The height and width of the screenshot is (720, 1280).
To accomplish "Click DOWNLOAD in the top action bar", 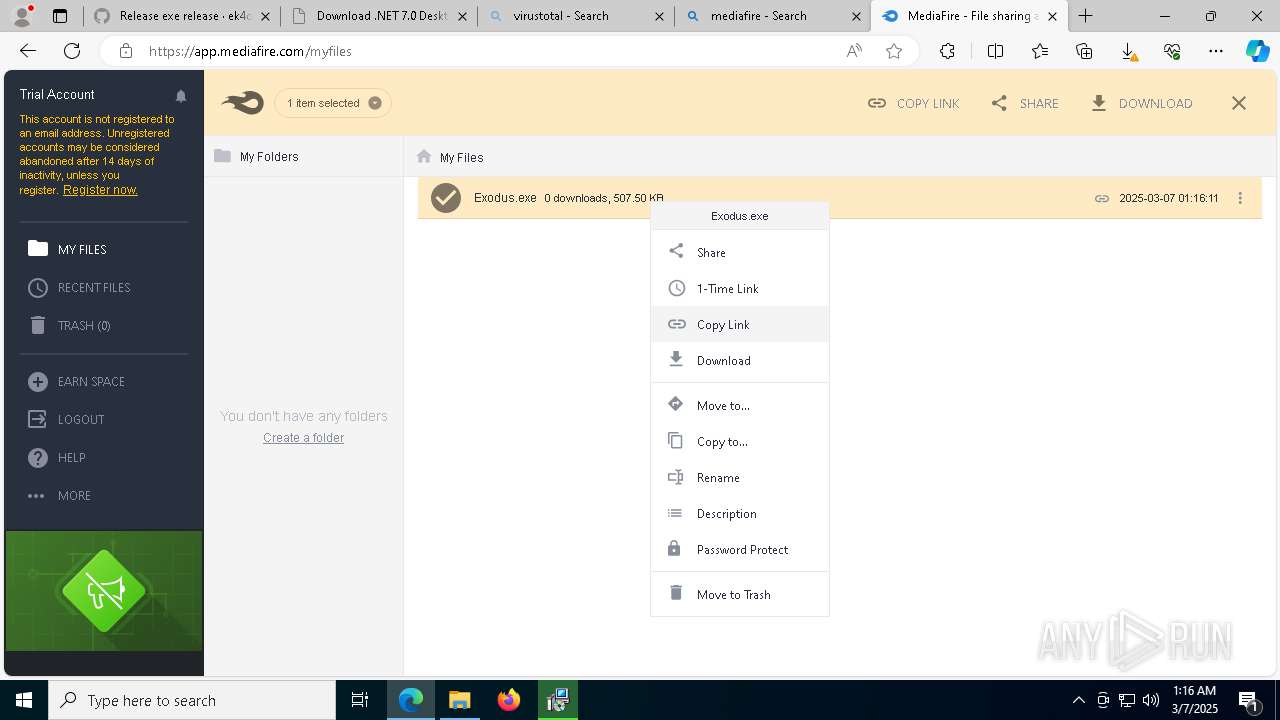I will point(1141,103).
